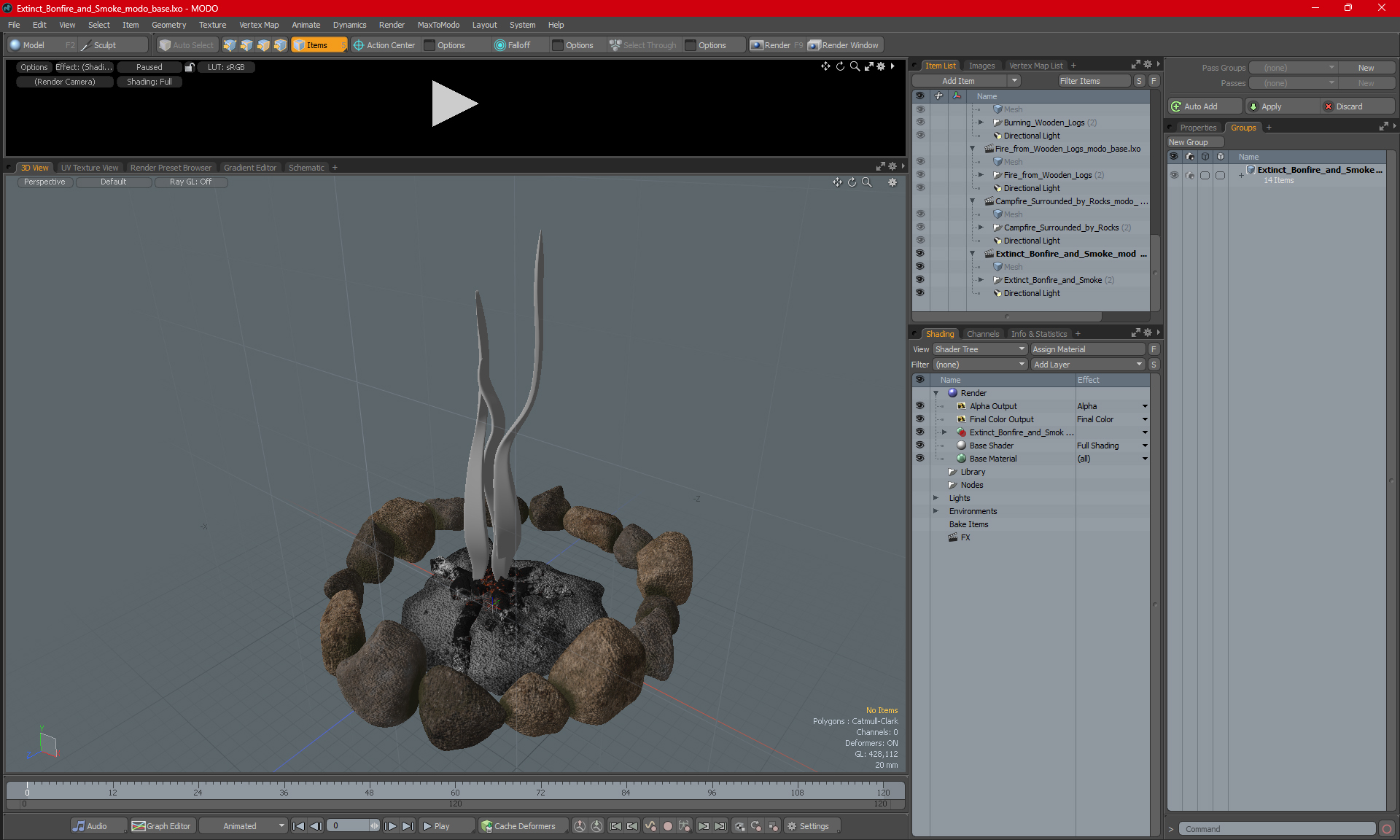The width and height of the screenshot is (1400, 840).
Task: Click Play in timeline controls
Action: pyautogui.click(x=446, y=826)
